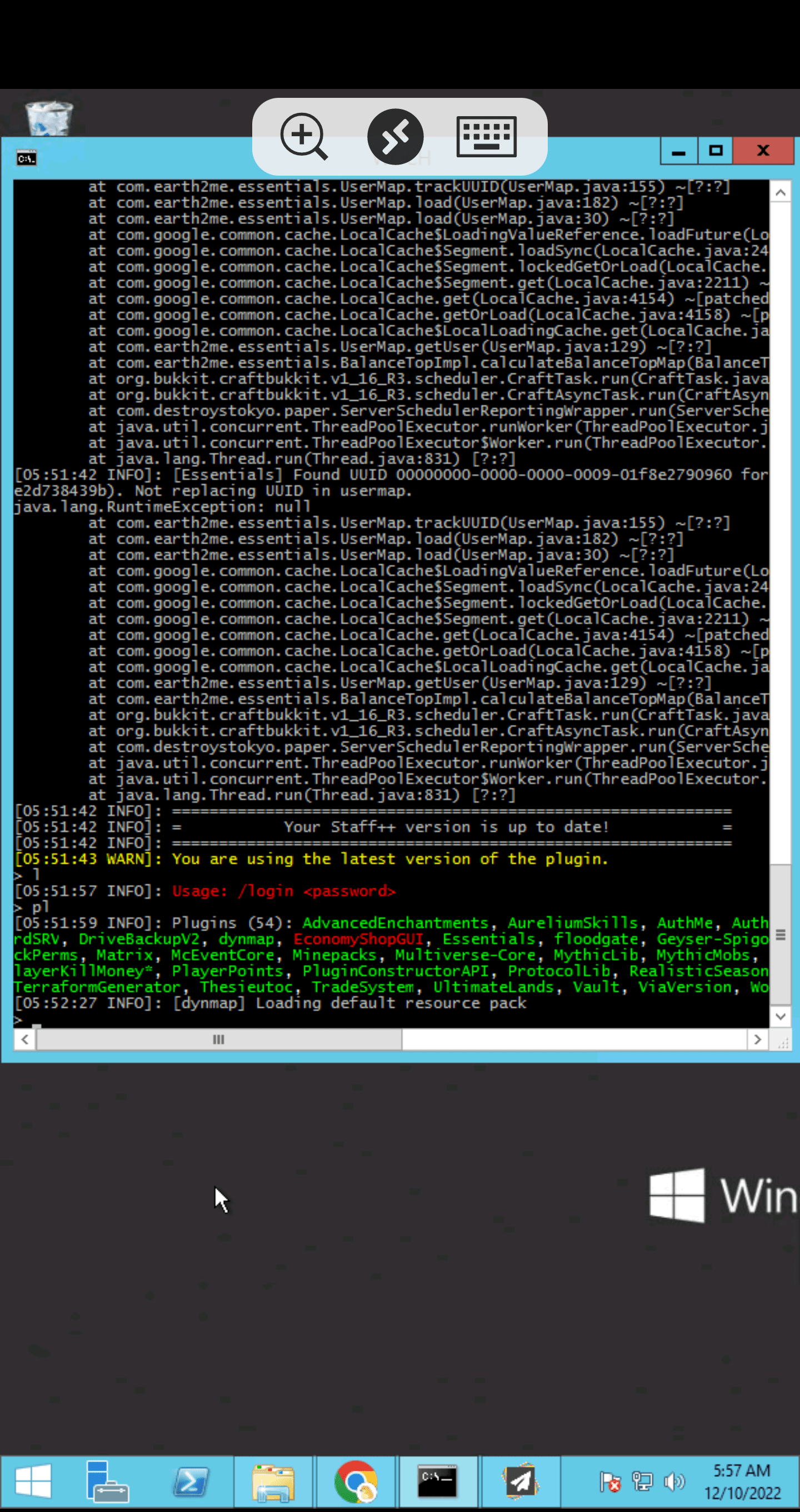Click the "[dynmap] Loading default resource pack" line
This screenshot has height=1512, width=800.
pyautogui.click(x=349, y=1003)
